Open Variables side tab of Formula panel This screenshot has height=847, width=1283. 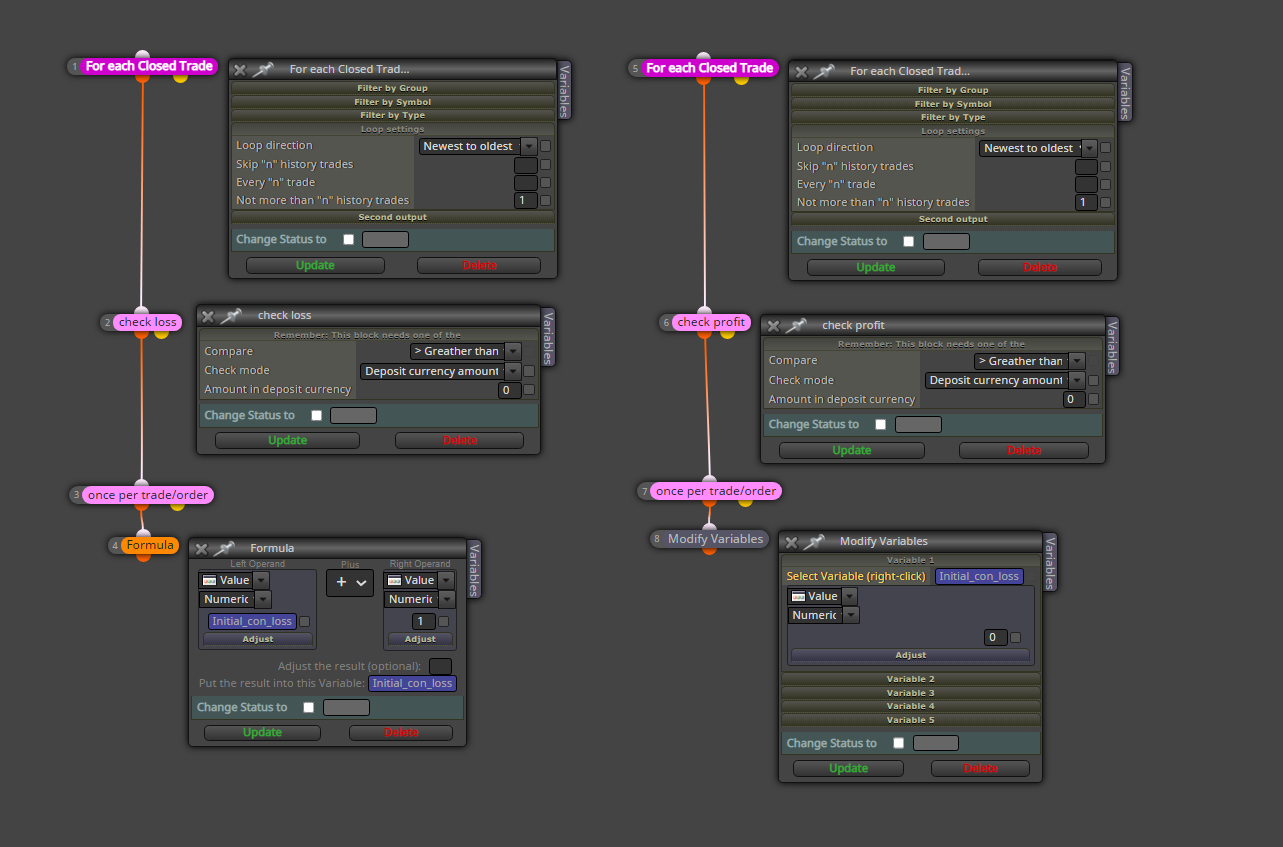(475, 570)
